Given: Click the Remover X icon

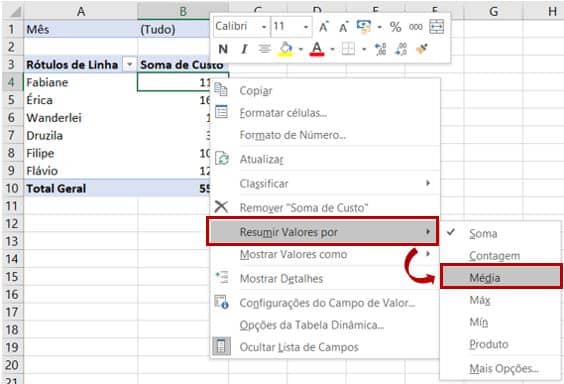Looking at the screenshot, I should coord(221,207).
